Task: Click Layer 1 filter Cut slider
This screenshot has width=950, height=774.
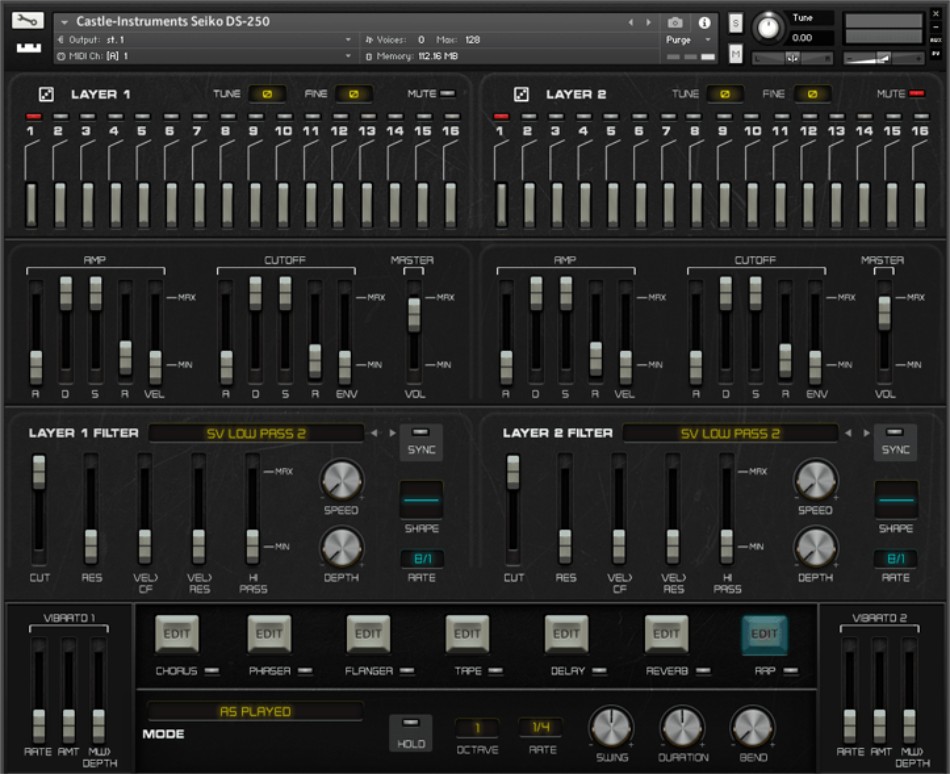Action: (x=39, y=472)
